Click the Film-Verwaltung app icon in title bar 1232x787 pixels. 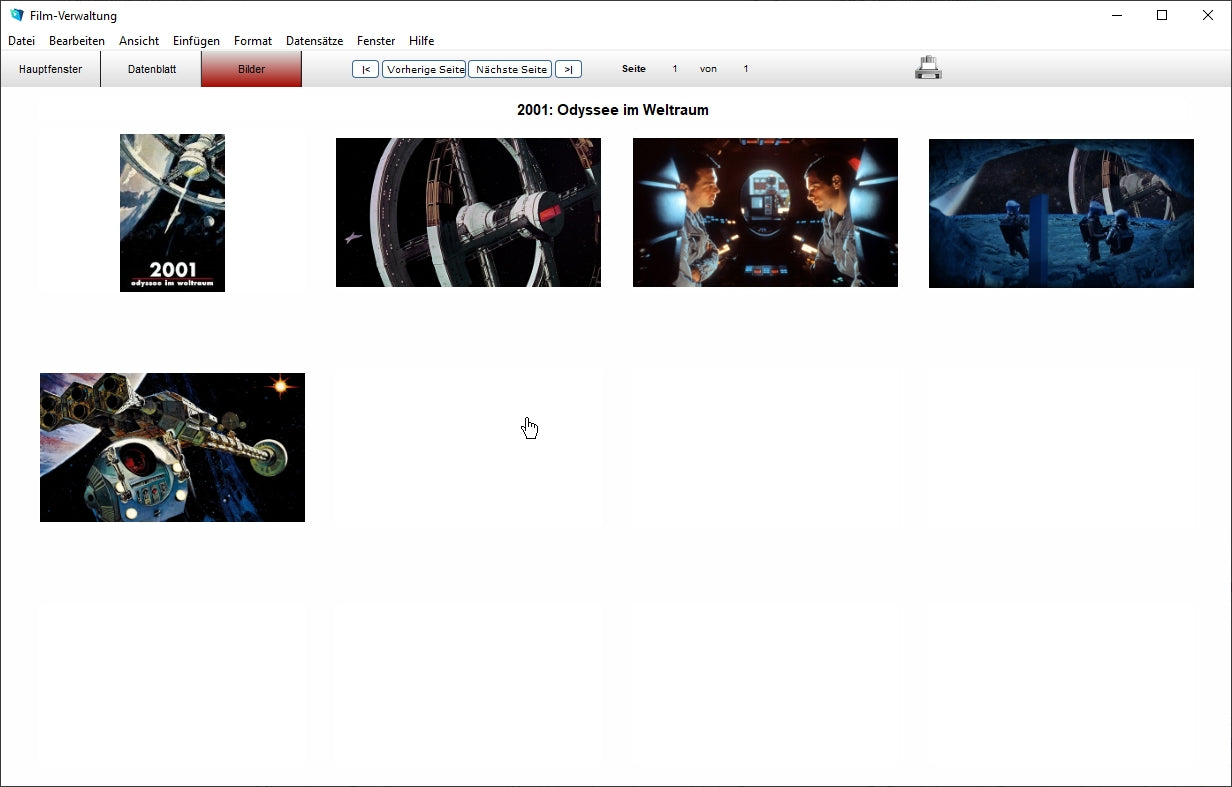pos(16,15)
